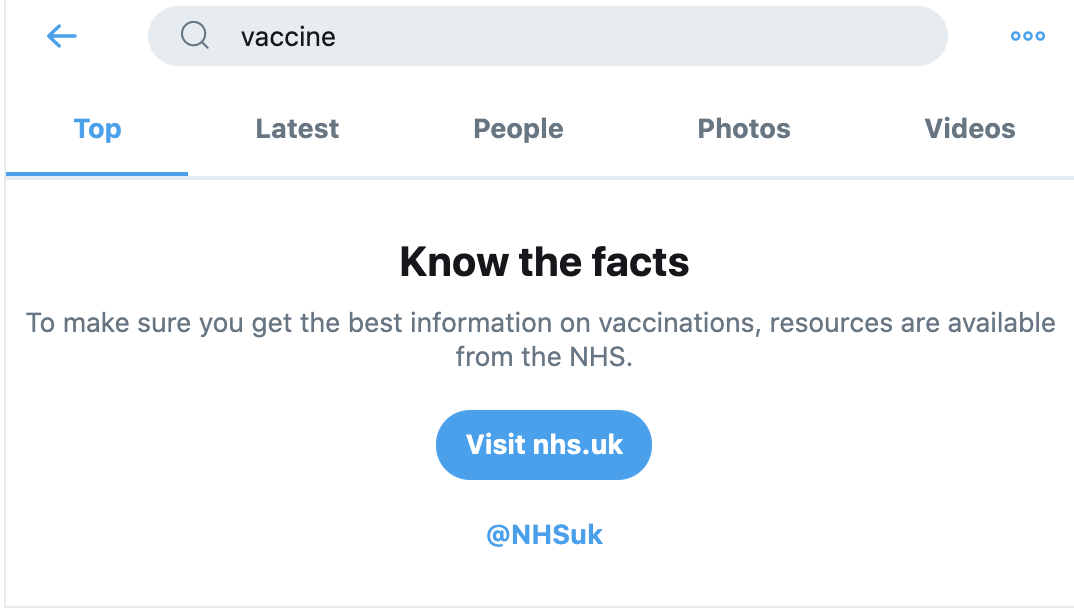
Task: Open the three-dot more options menu
Action: 1027,36
